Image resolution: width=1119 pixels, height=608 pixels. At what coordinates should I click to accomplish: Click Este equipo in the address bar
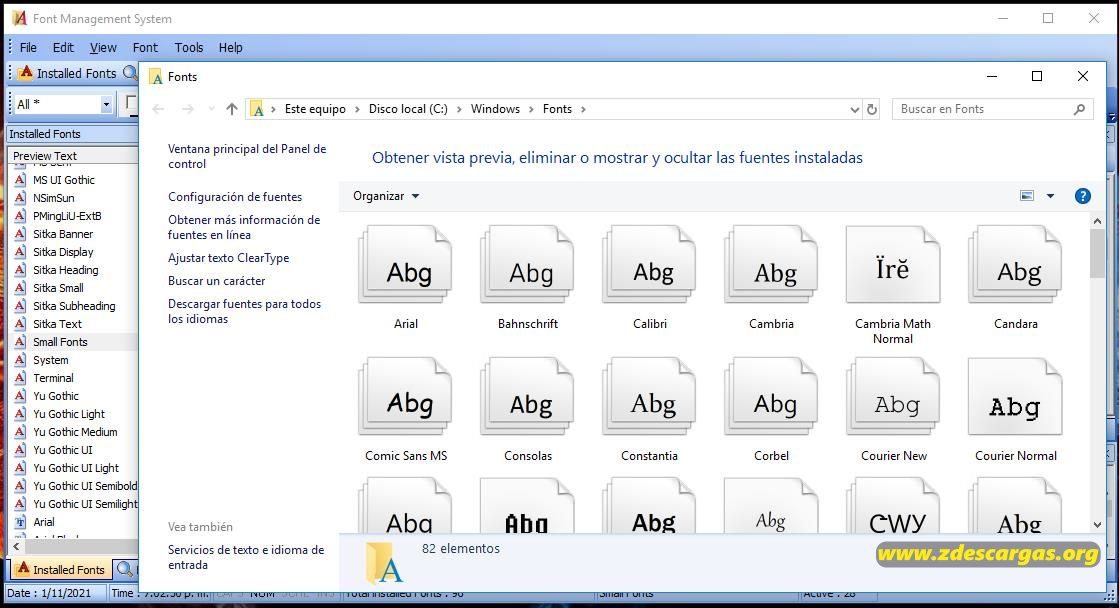315,108
